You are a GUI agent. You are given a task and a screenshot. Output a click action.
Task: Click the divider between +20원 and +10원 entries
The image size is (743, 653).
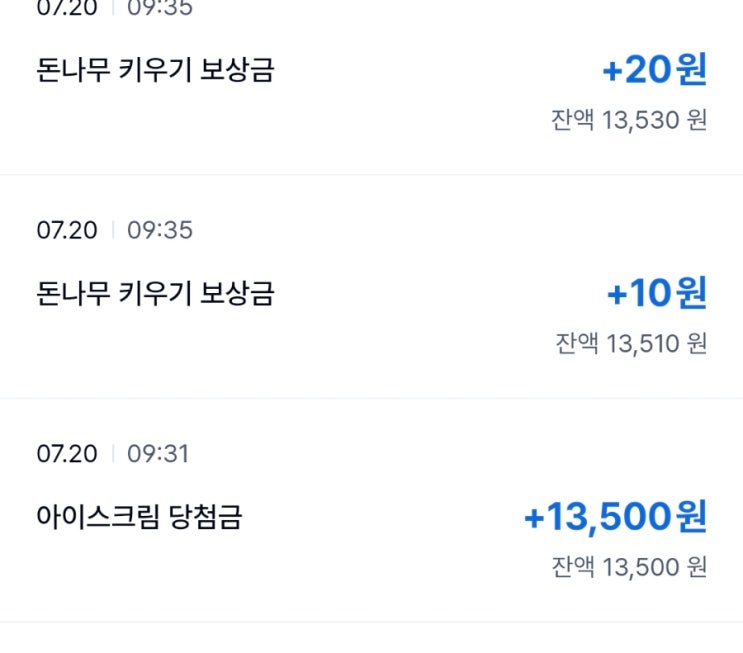[x=371, y=174]
